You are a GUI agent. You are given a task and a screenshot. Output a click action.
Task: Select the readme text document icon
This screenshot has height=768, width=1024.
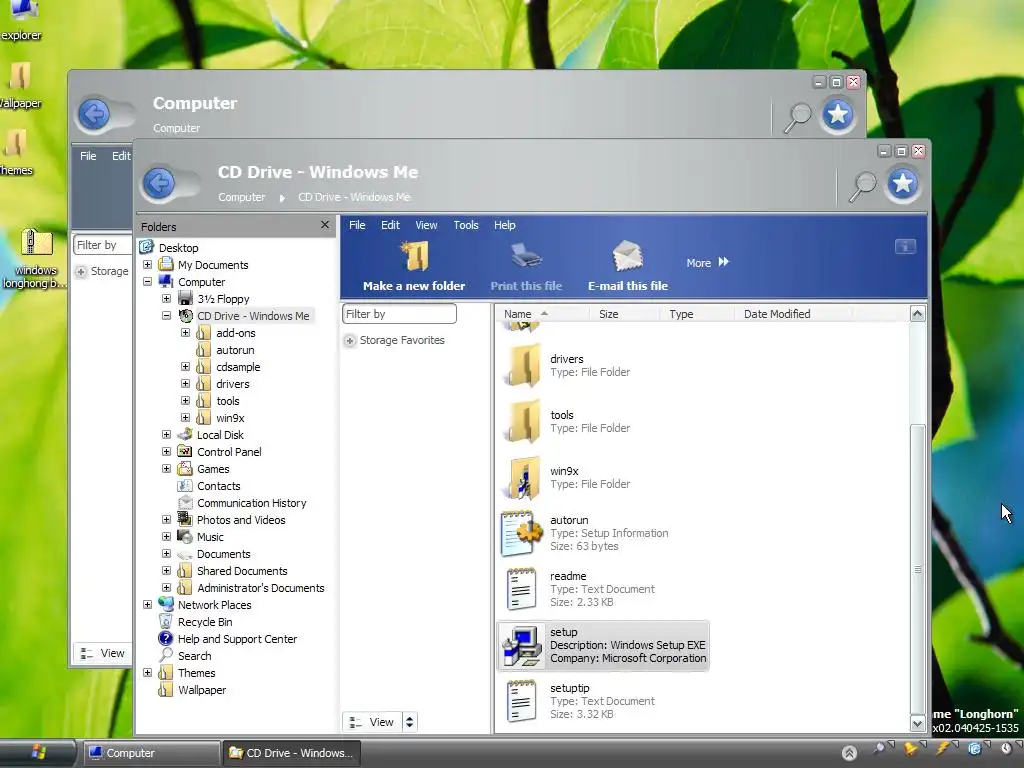(x=521, y=589)
